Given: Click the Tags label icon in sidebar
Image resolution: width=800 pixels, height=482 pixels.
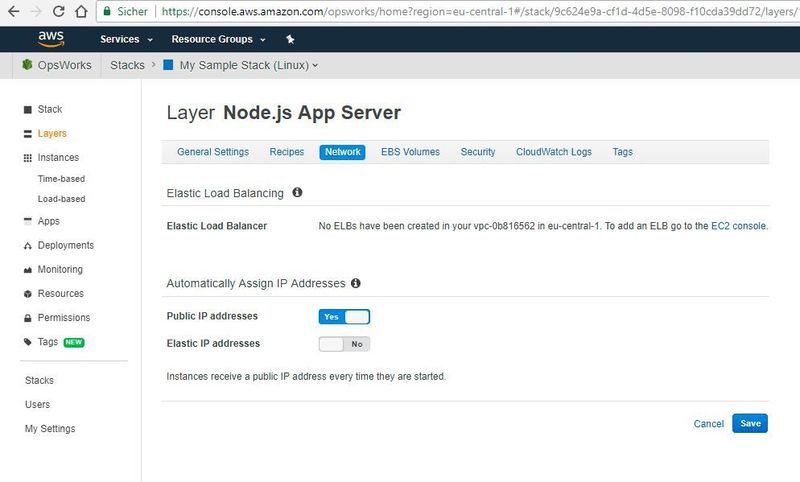Looking at the screenshot, I should (x=28, y=342).
